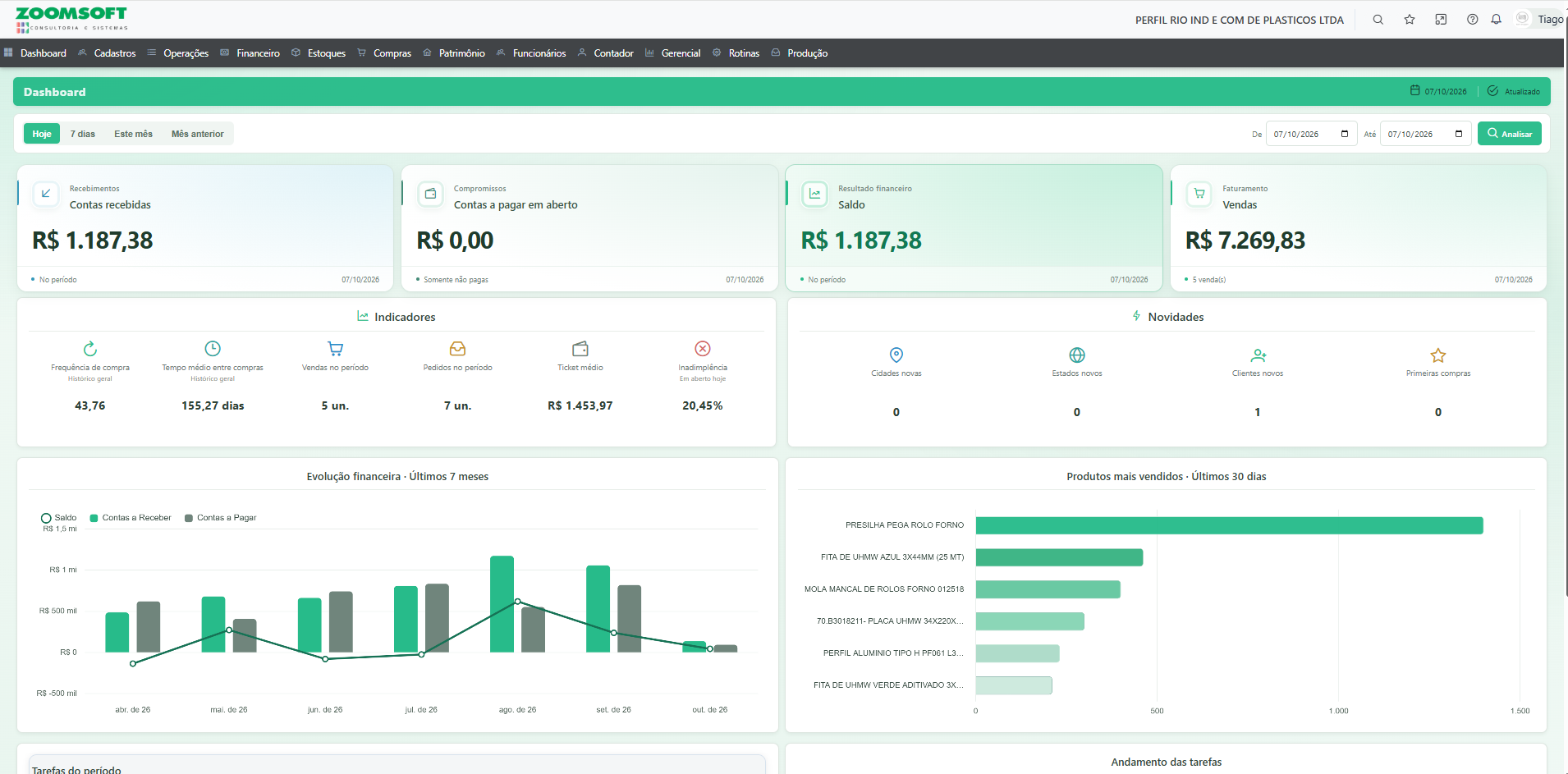The height and width of the screenshot is (774, 1568).
Task: Open the Dashboard menu
Action: (35, 53)
